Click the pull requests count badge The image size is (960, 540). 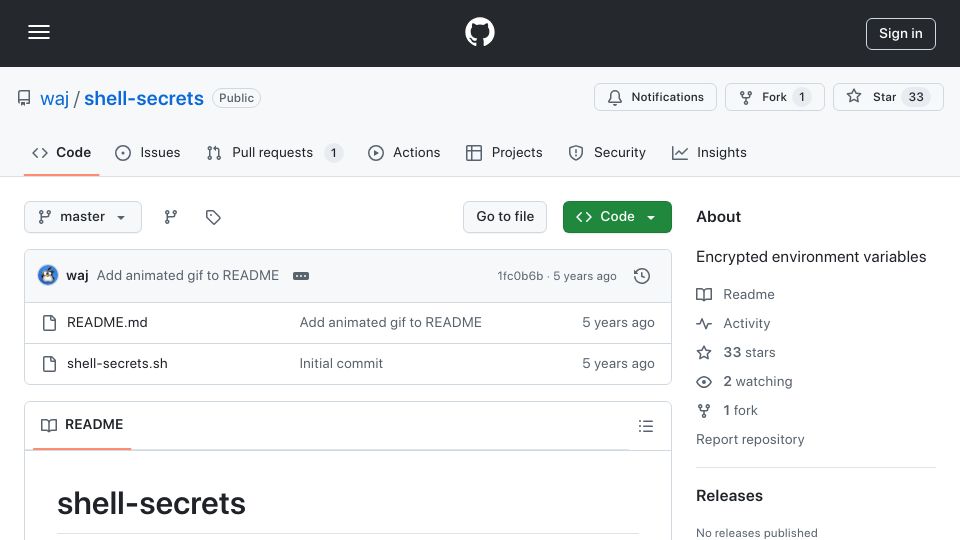333,152
